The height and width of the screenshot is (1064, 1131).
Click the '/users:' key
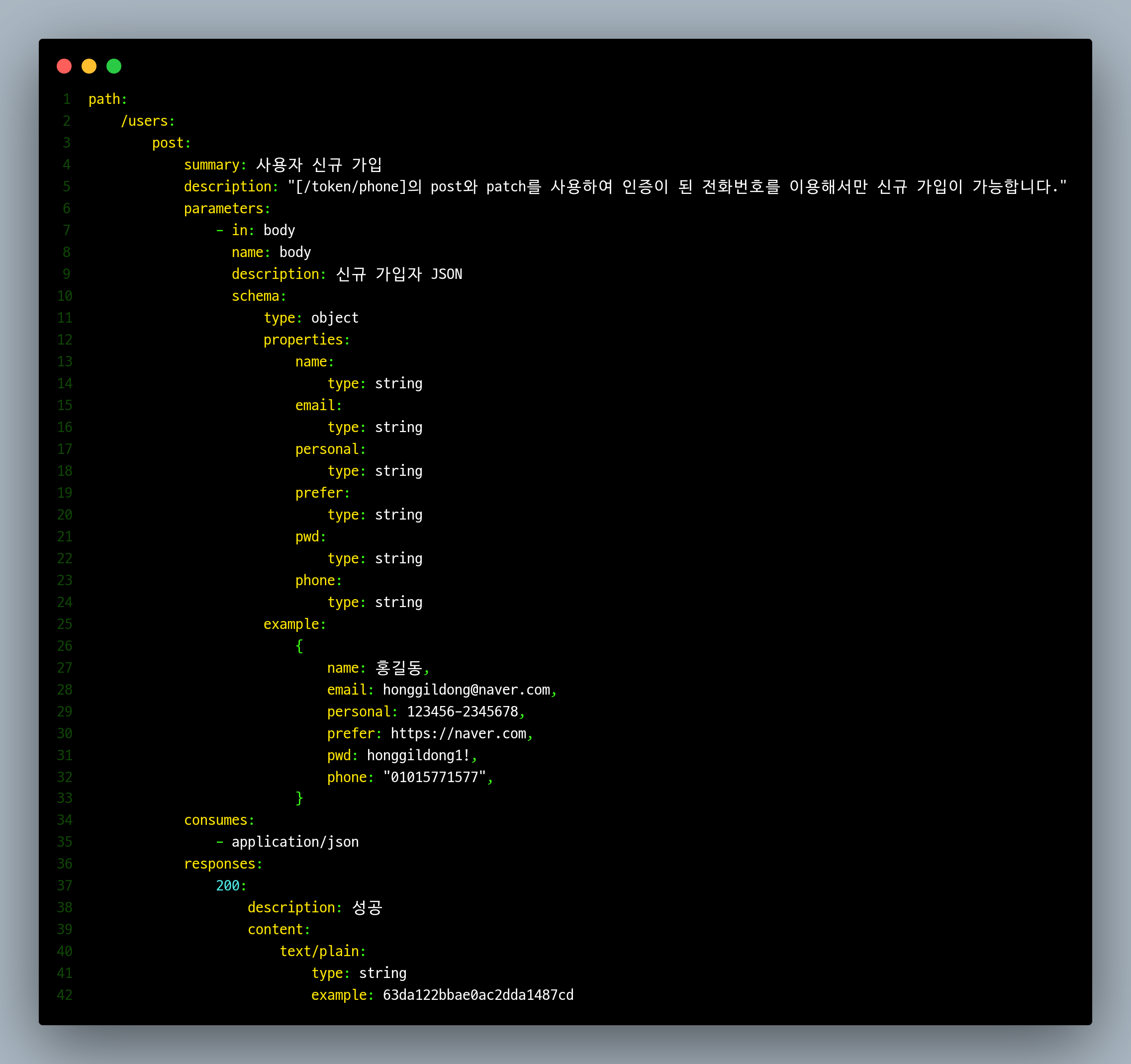(x=148, y=121)
